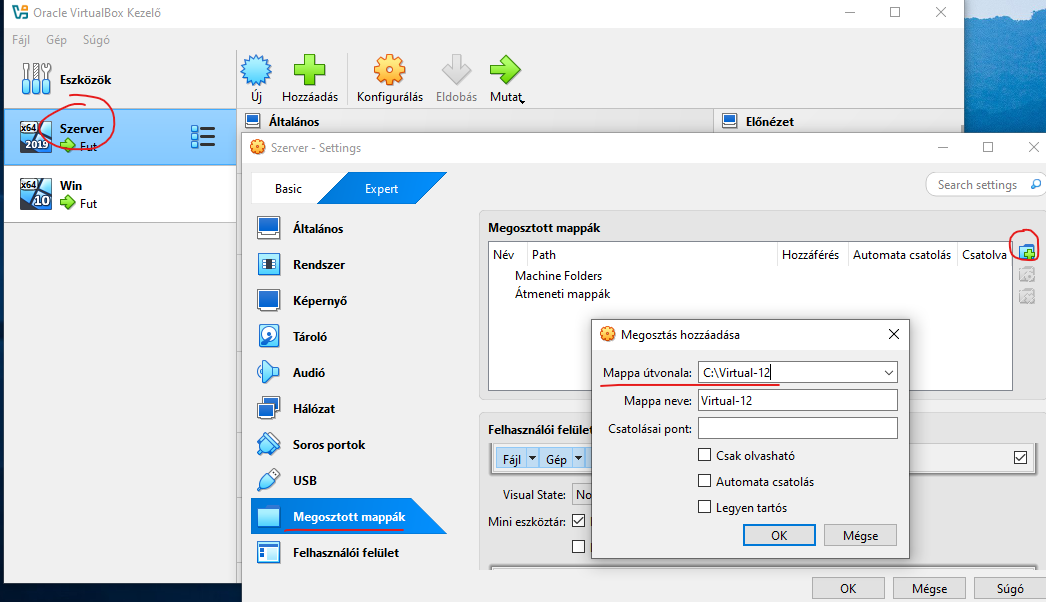Image resolution: width=1046 pixels, height=602 pixels.
Task: Click the Új (new machine) toolbar icon
Action: pos(256,69)
